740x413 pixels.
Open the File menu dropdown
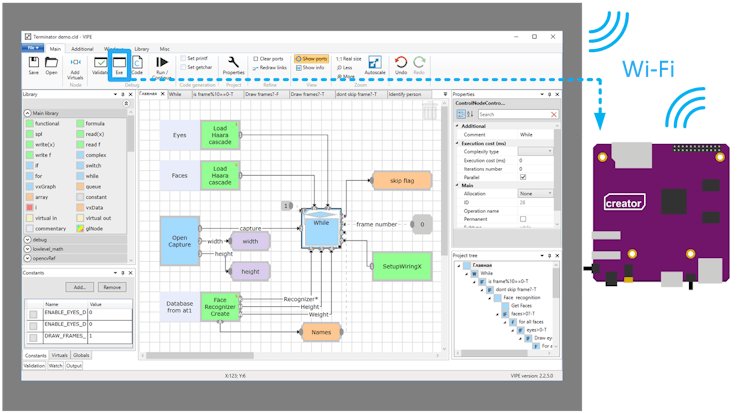(x=33, y=48)
